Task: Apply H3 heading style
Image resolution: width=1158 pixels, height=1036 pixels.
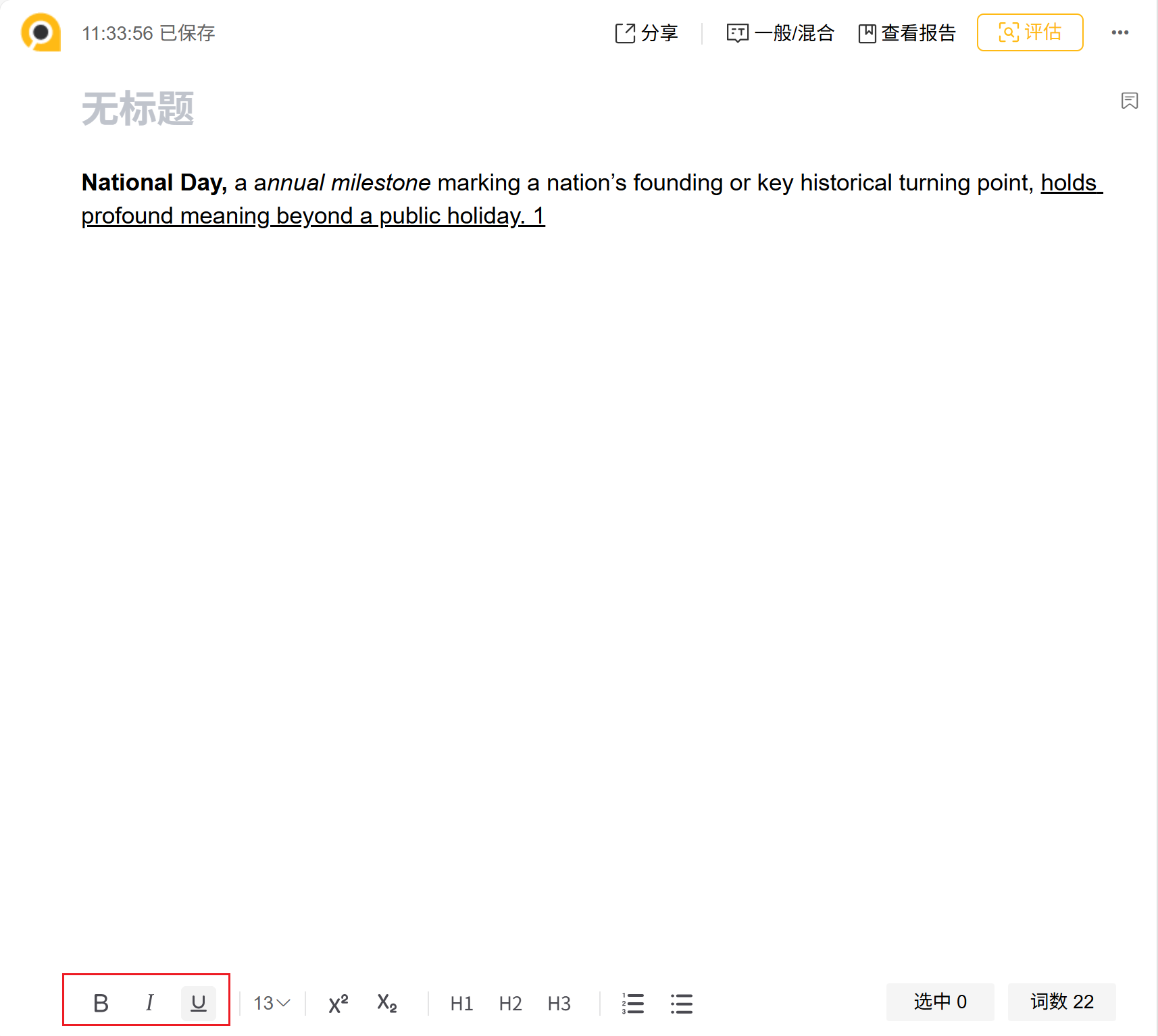Action: point(559,1003)
